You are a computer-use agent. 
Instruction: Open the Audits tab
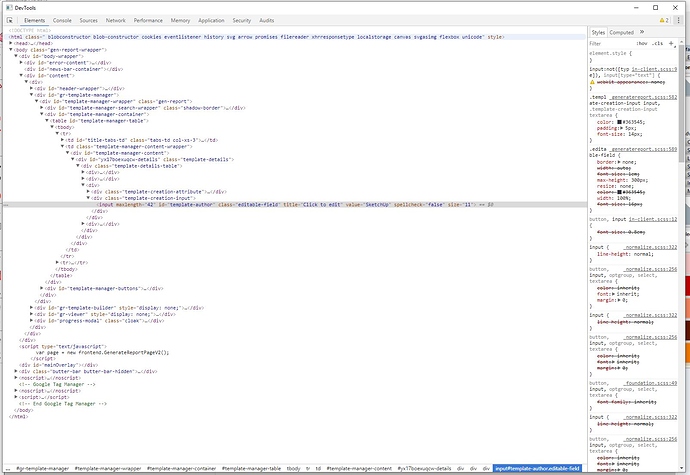[x=266, y=20]
